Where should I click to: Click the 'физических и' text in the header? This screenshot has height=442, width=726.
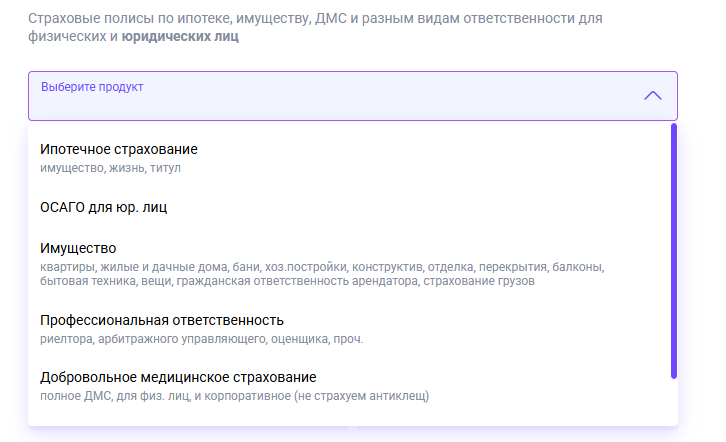coord(73,36)
